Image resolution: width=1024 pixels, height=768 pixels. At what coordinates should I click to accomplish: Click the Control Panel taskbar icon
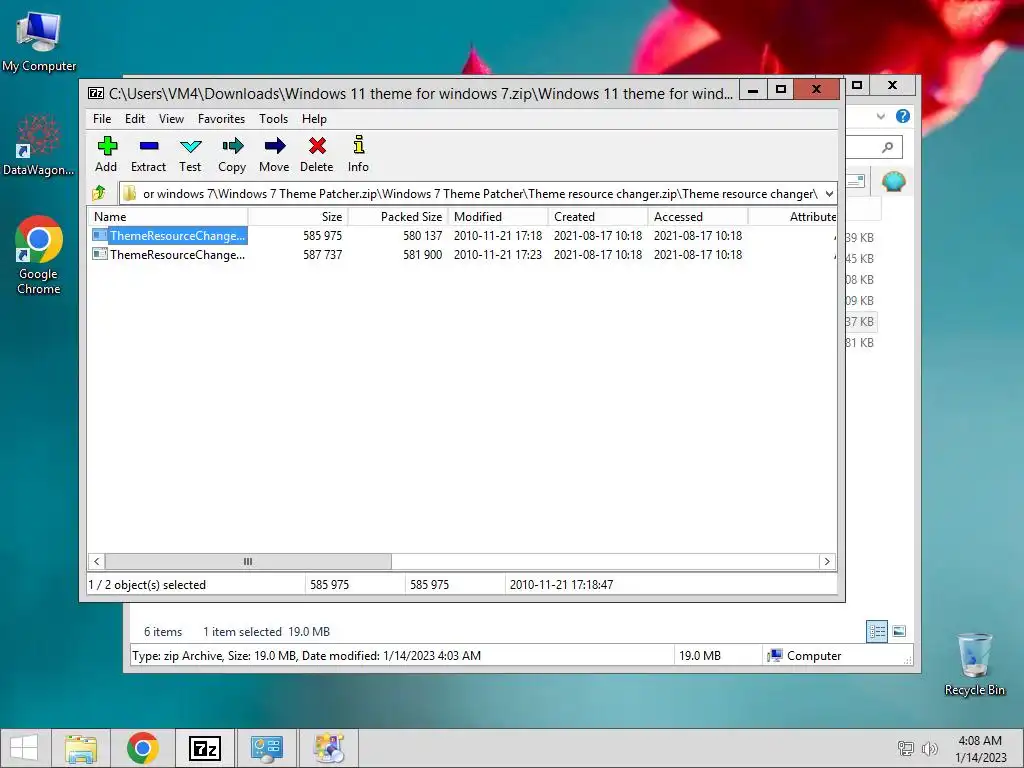[x=266, y=748]
